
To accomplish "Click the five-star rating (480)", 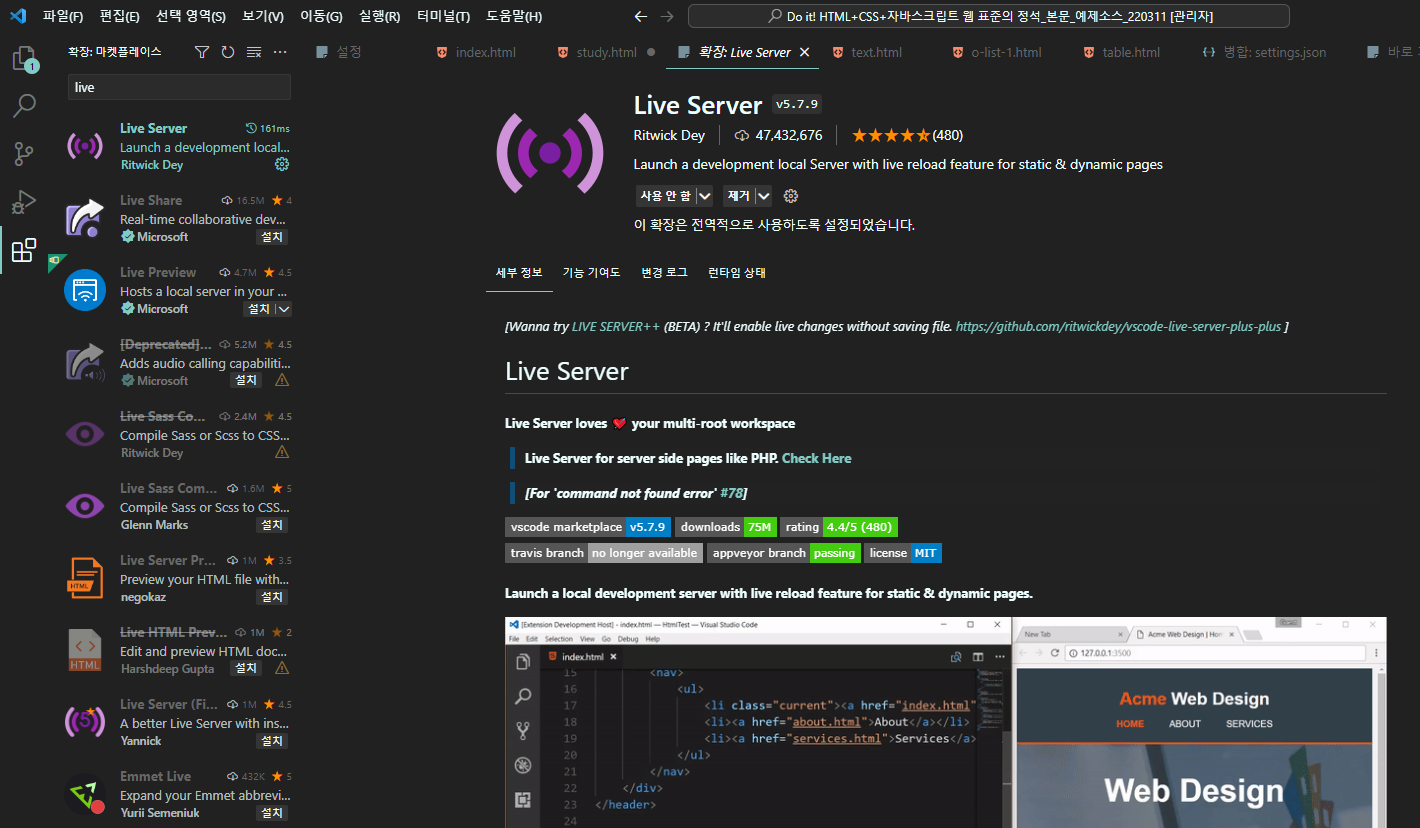I will pyautogui.click(x=907, y=135).
